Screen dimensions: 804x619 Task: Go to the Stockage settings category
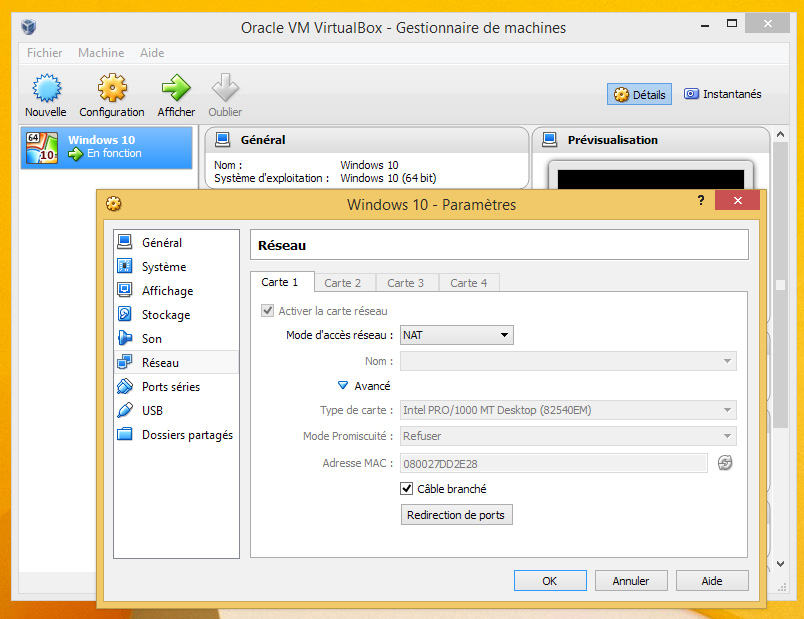pyautogui.click(x=165, y=315)
